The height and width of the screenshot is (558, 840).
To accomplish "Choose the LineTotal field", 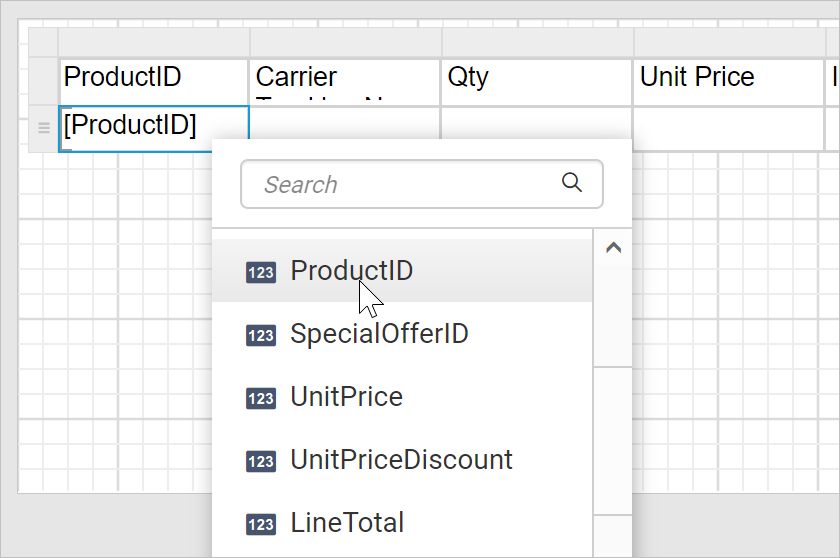I will point(402,523).
